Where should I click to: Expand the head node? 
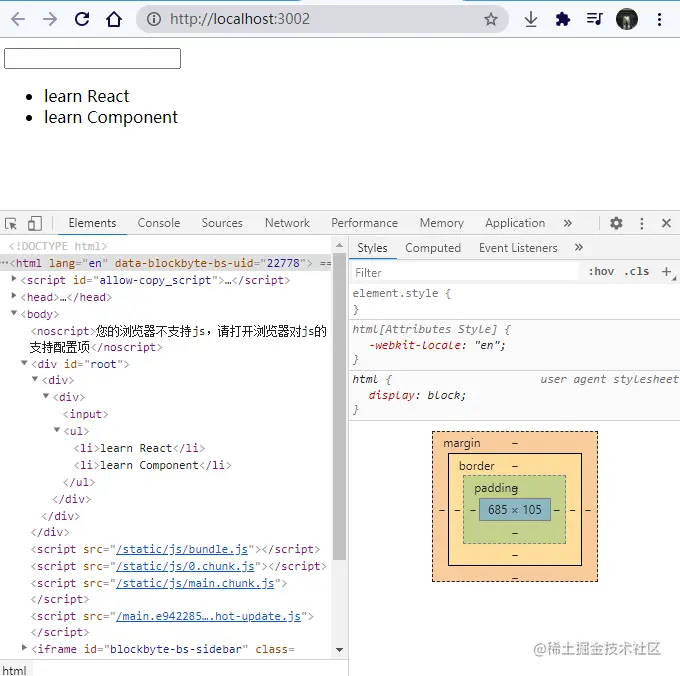[x=14, y=296]
